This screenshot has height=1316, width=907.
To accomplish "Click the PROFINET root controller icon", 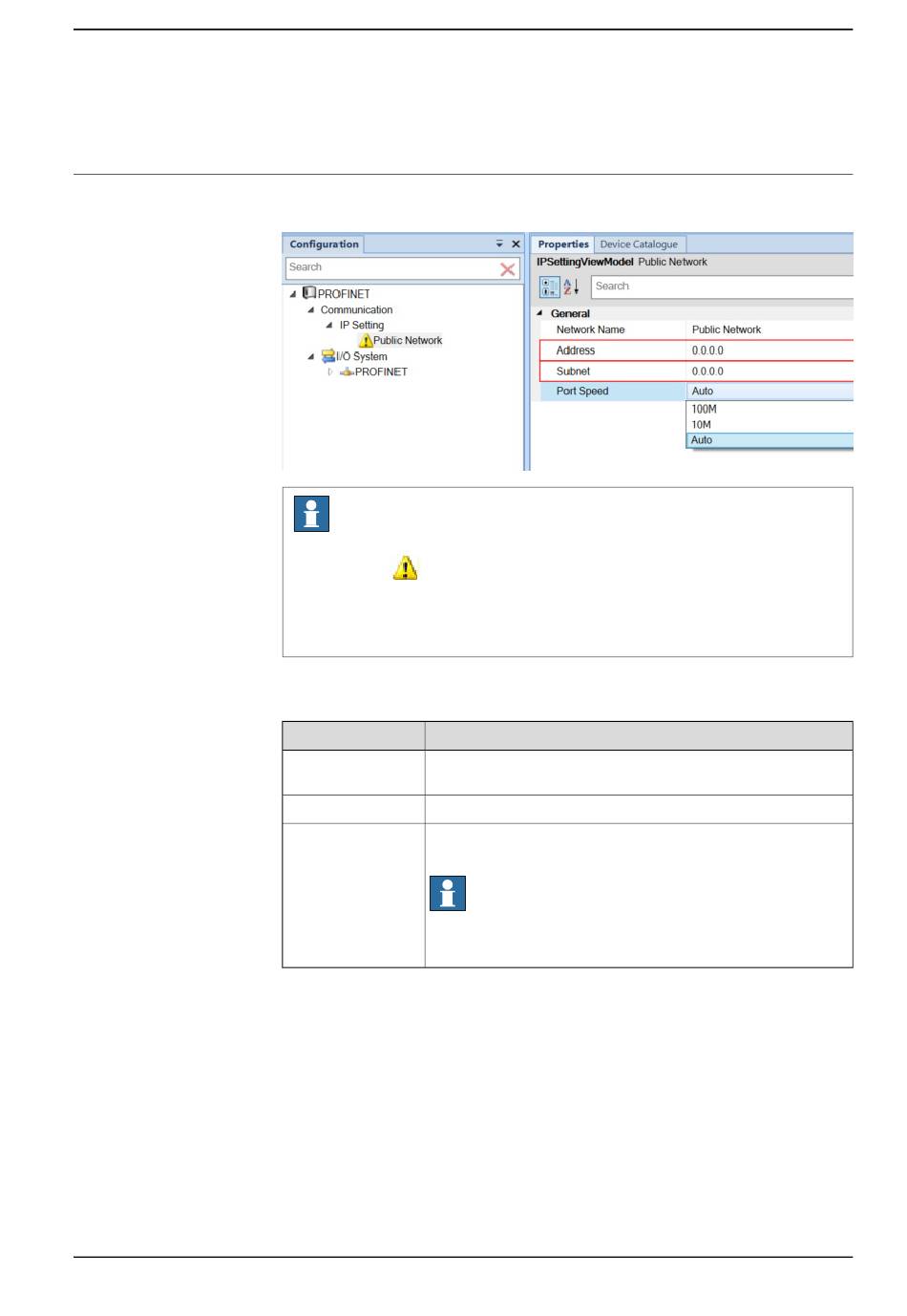I will [x=309, y=293].
